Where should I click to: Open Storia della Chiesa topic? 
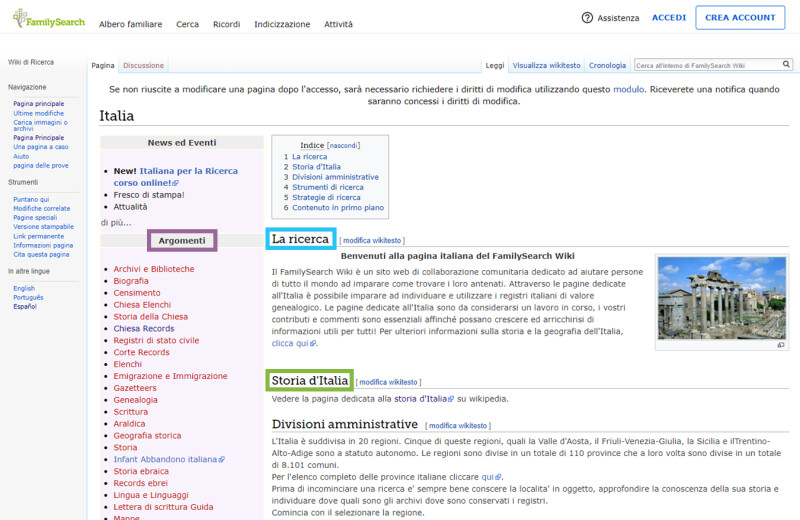[151, 317]
